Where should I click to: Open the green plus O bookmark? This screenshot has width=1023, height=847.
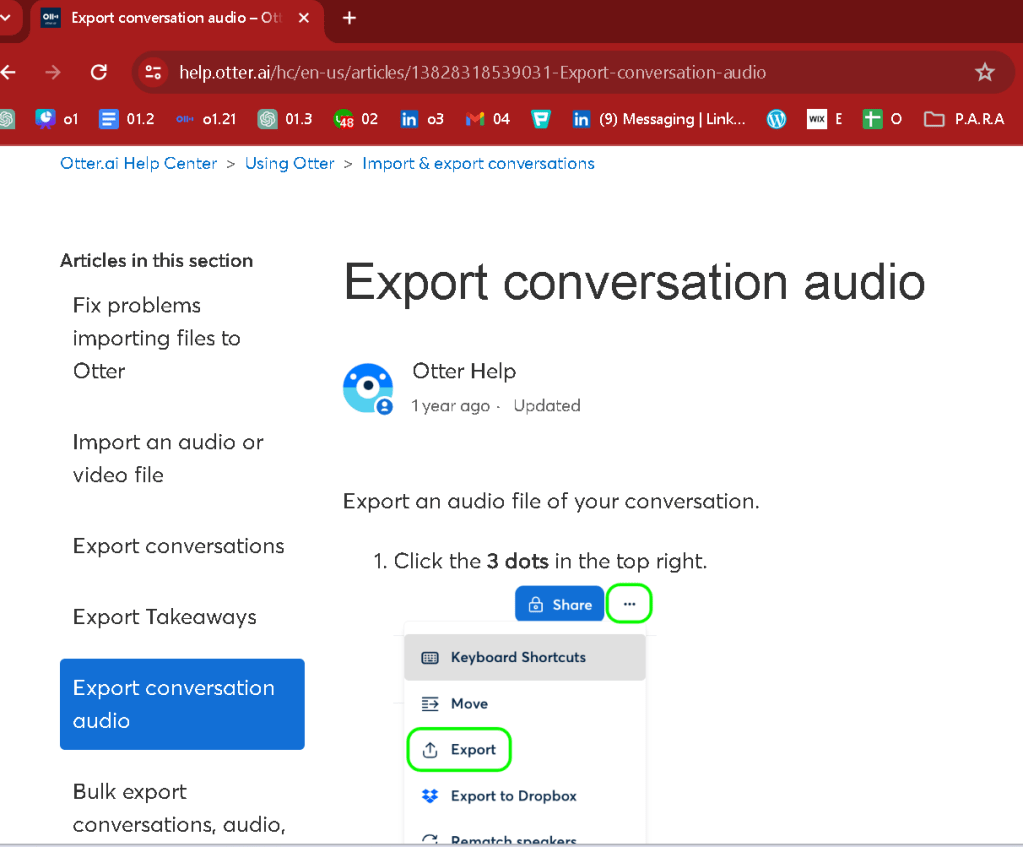[x=882, y=119]
